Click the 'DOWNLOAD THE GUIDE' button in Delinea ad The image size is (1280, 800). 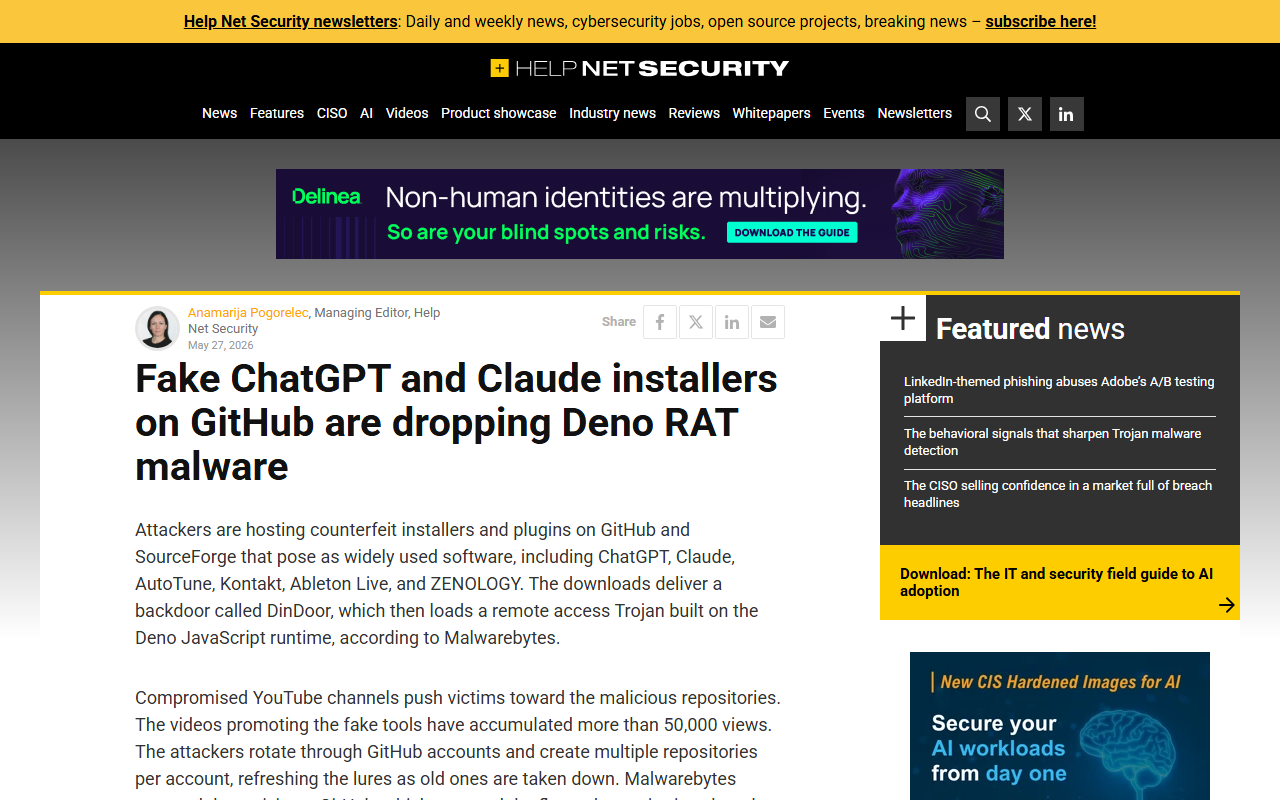click(792, 232)
